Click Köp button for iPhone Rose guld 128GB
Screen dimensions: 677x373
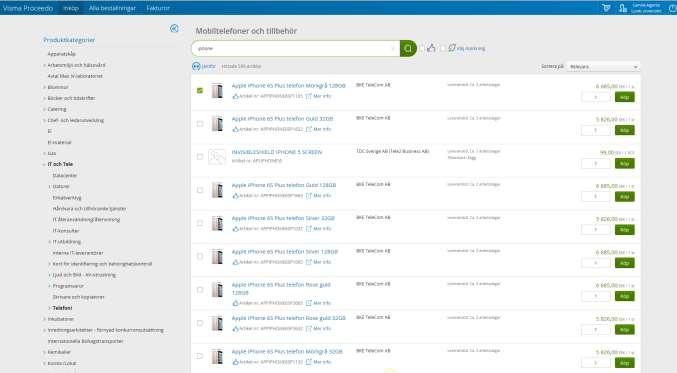click(x=624, y=296)
